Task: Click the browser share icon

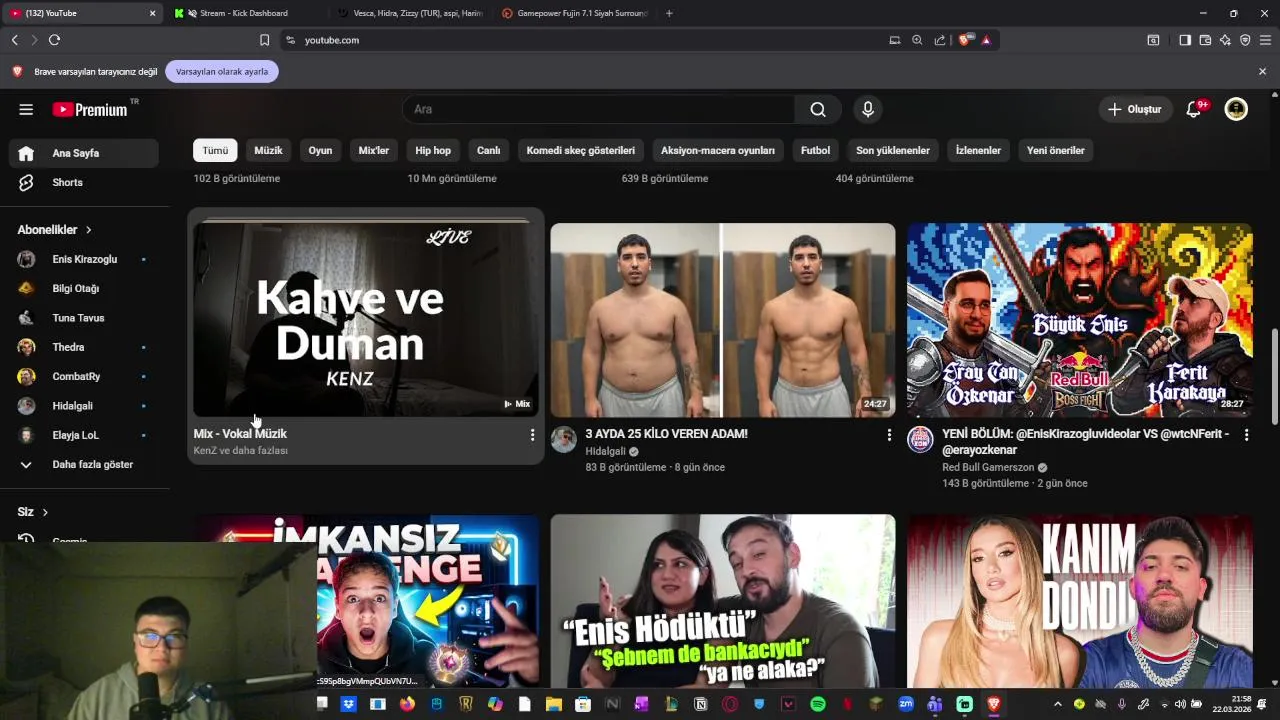Action: coord(940,40)
